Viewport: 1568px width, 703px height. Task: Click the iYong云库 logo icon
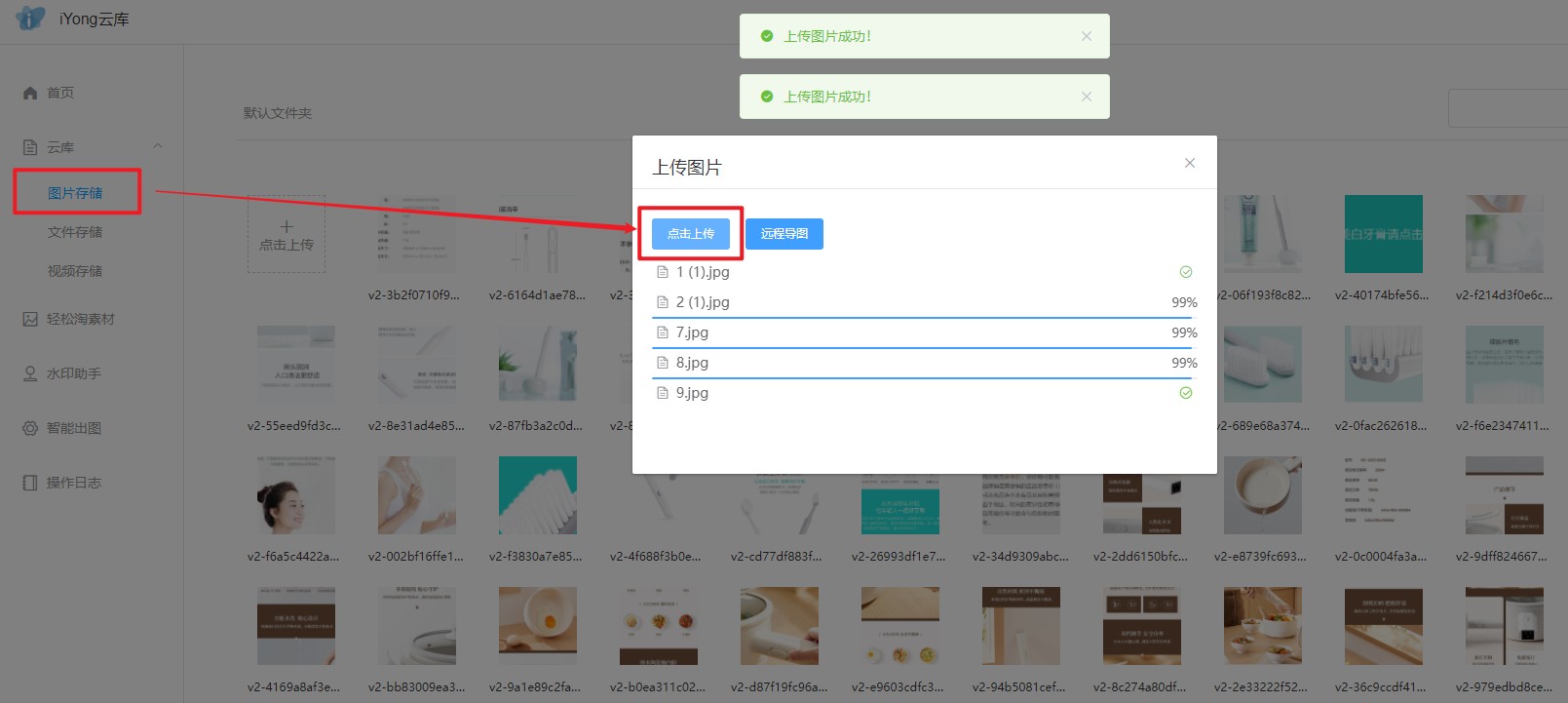click(x=30, y=19)
